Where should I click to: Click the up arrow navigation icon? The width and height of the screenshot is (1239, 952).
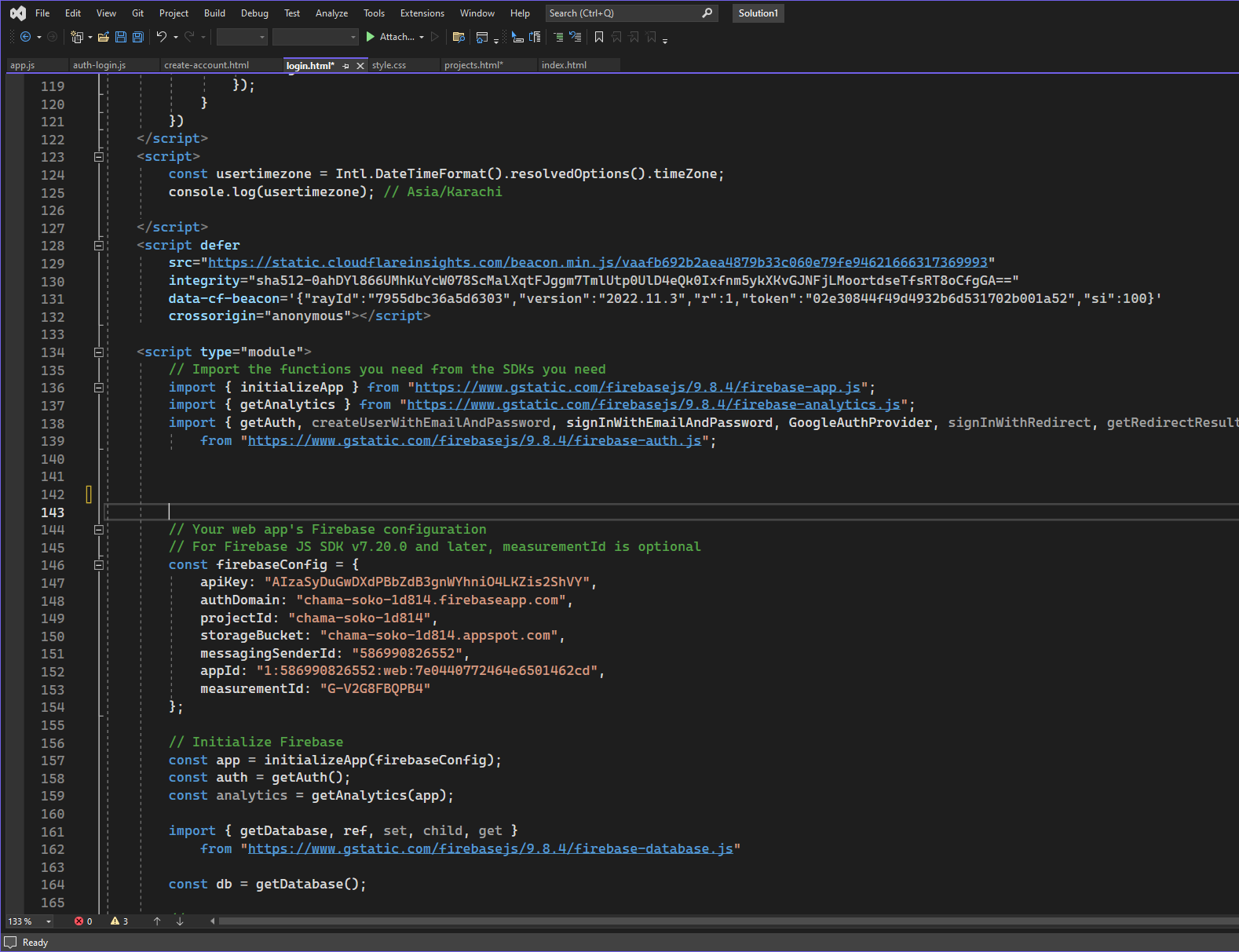[157, 921]
